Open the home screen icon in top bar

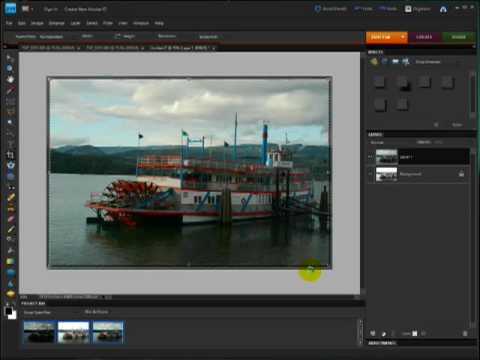click(443, 10)
